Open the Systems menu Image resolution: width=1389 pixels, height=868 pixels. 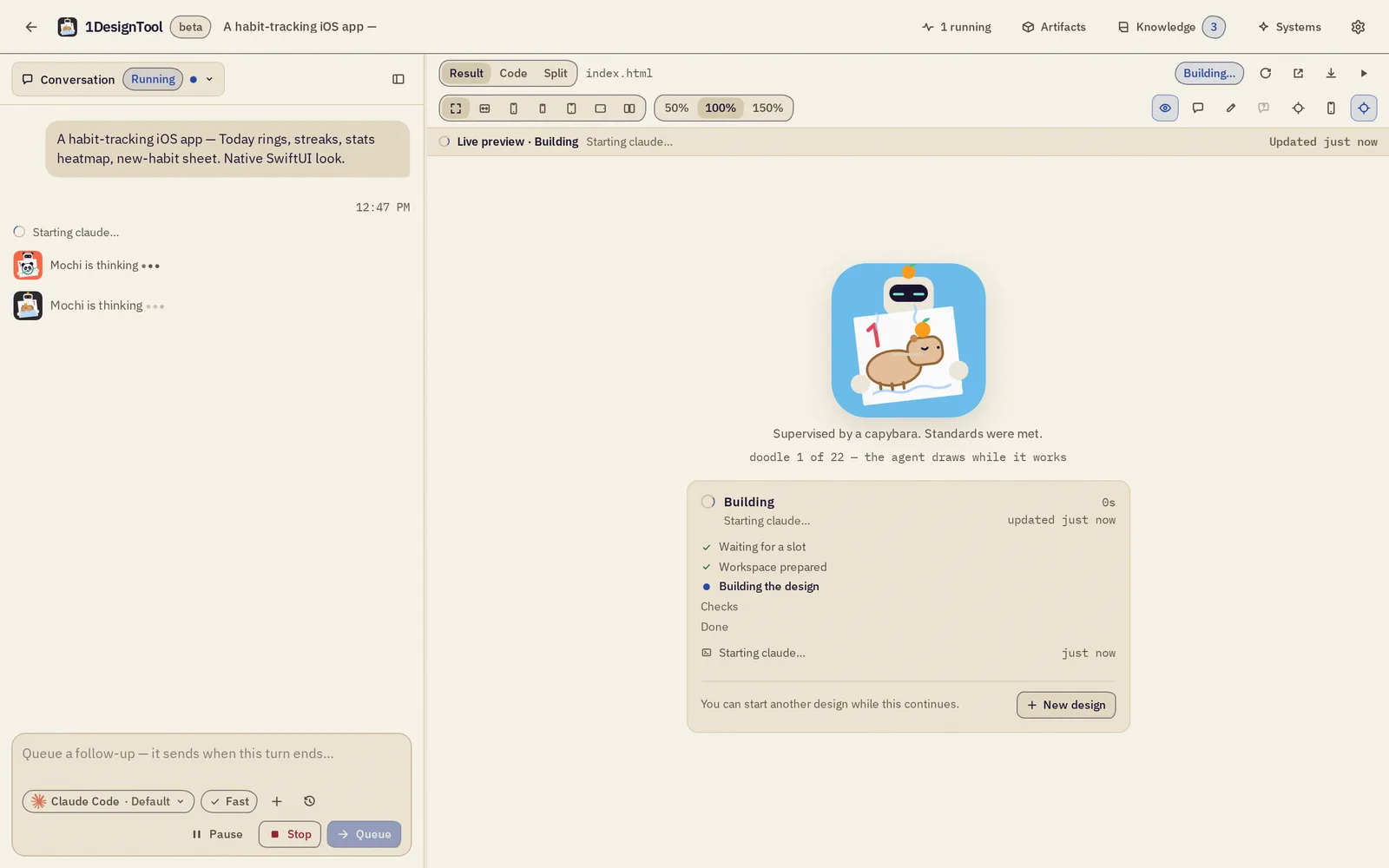pyautogui.click(x=1289, y=27)
